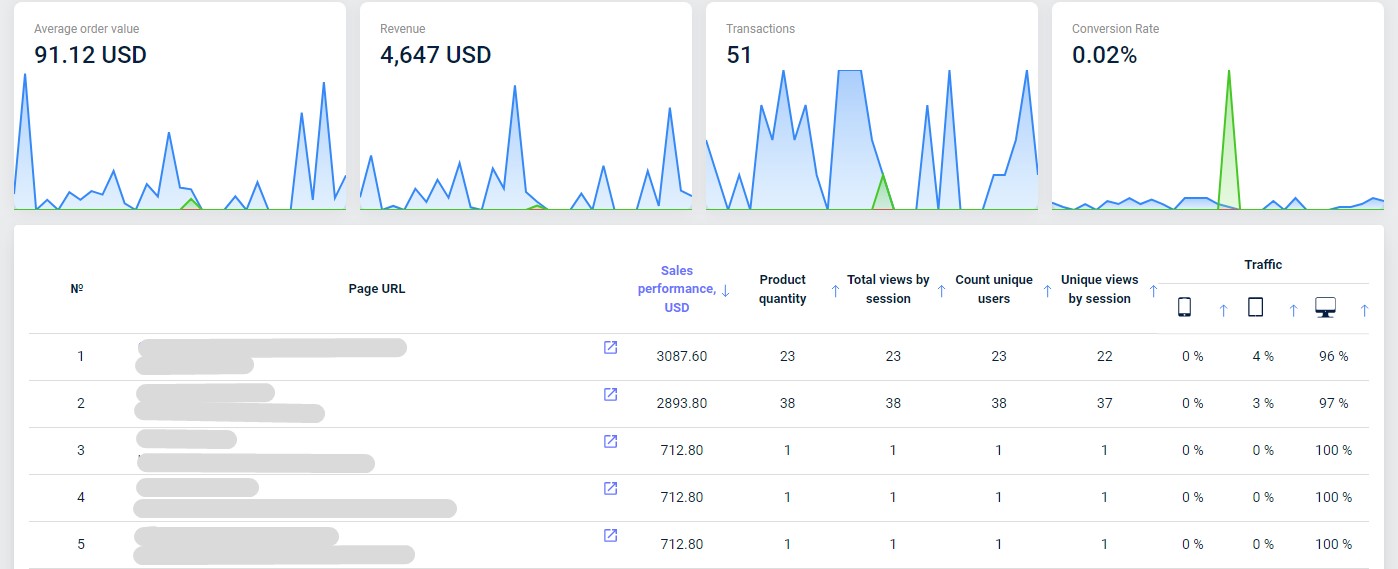Select sales value 712.80 in row 5
This screenshot has height=569, width=1398.
click(682, 544)
